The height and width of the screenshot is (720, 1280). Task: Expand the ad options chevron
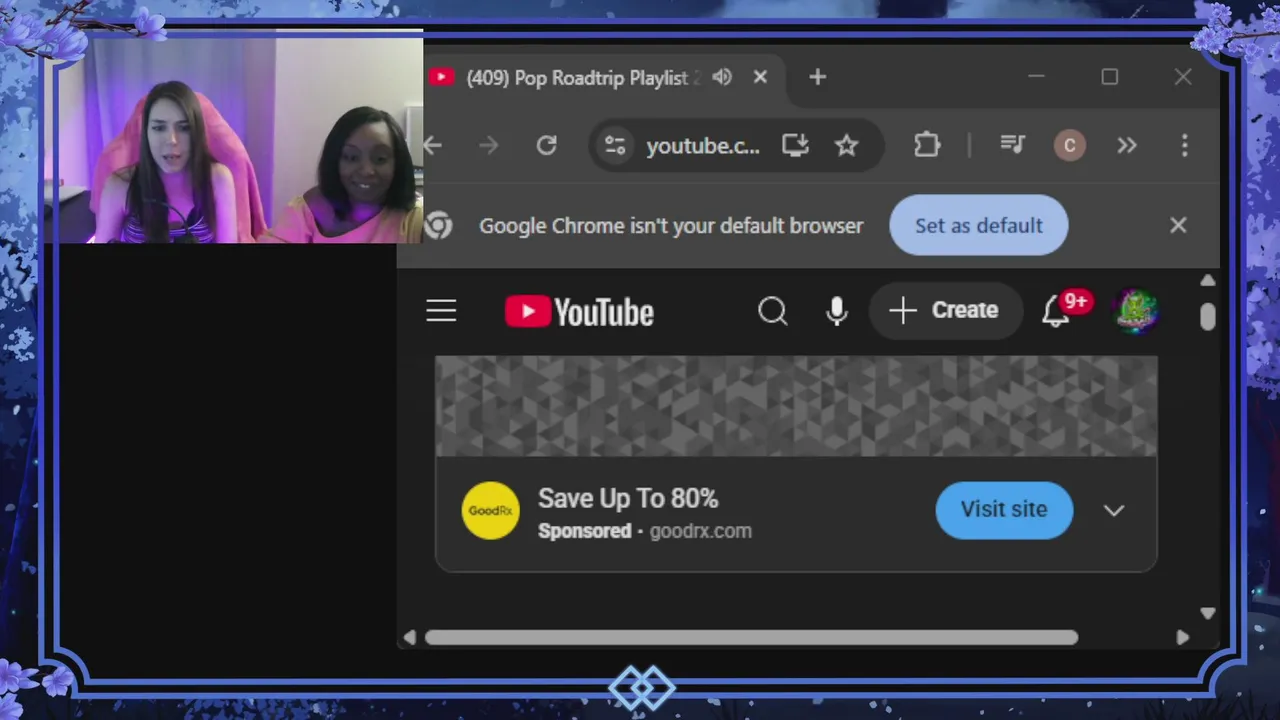[1113, 511]
